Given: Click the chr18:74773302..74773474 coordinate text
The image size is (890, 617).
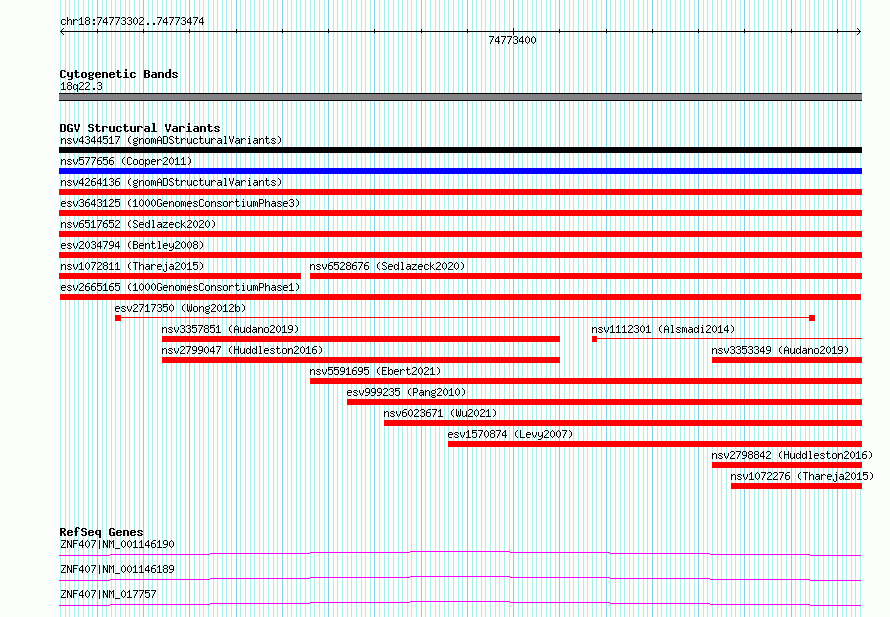Looking at the screenshot, I should pos(132,22).
